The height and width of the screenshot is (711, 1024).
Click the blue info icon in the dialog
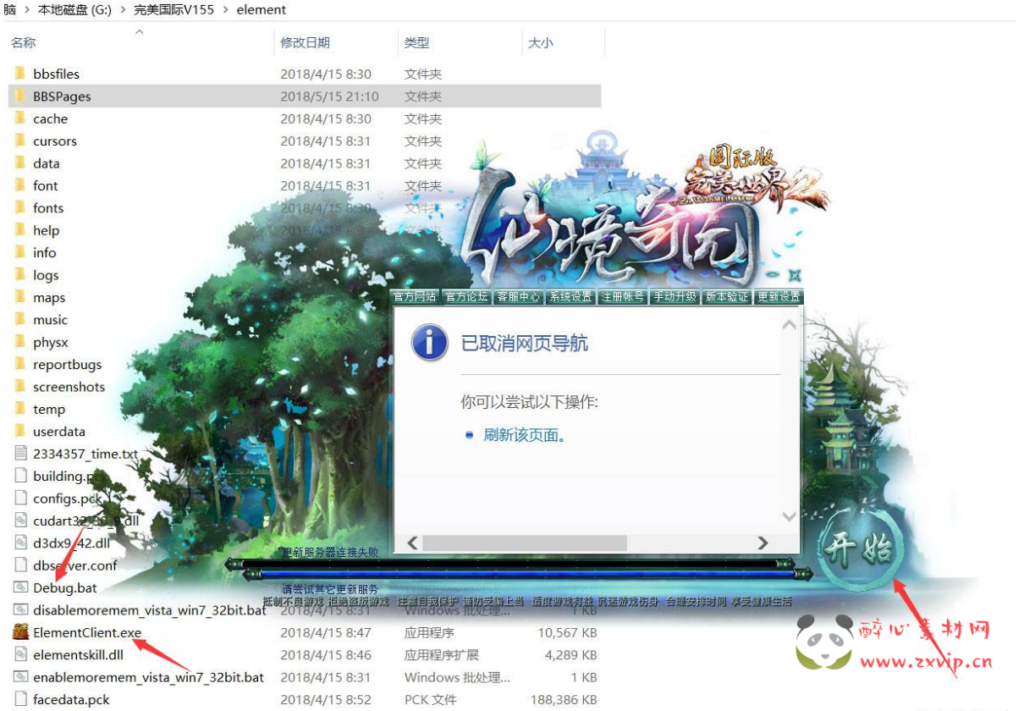(x=428, y=343)
